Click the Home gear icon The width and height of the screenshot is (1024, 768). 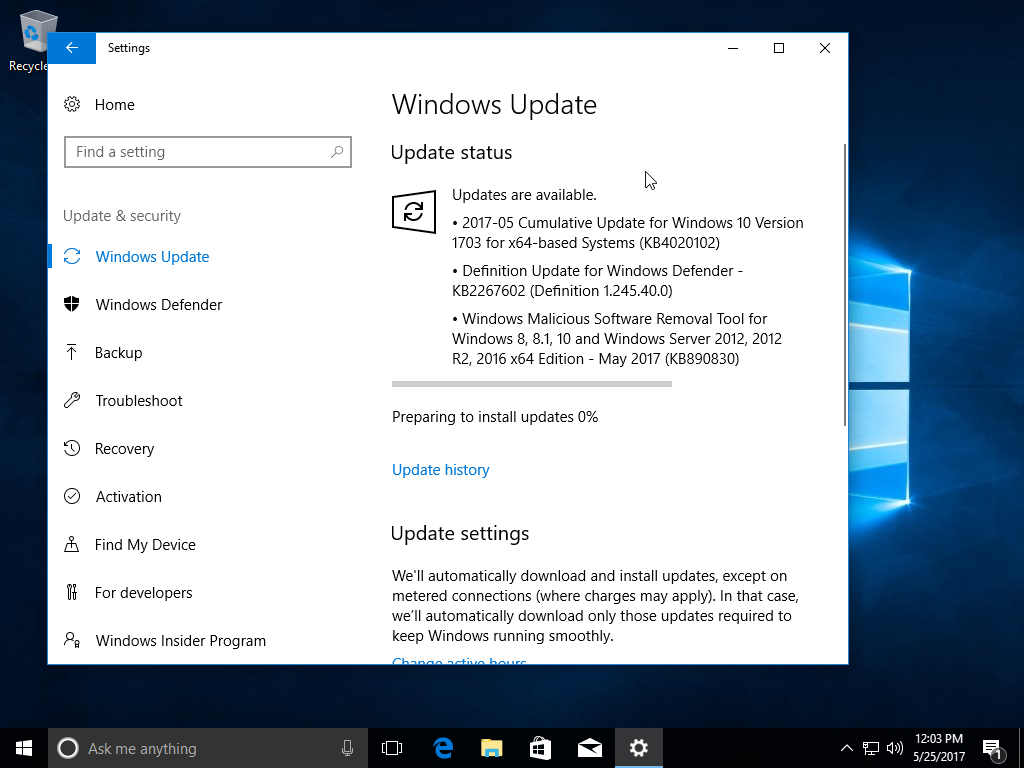72,104
